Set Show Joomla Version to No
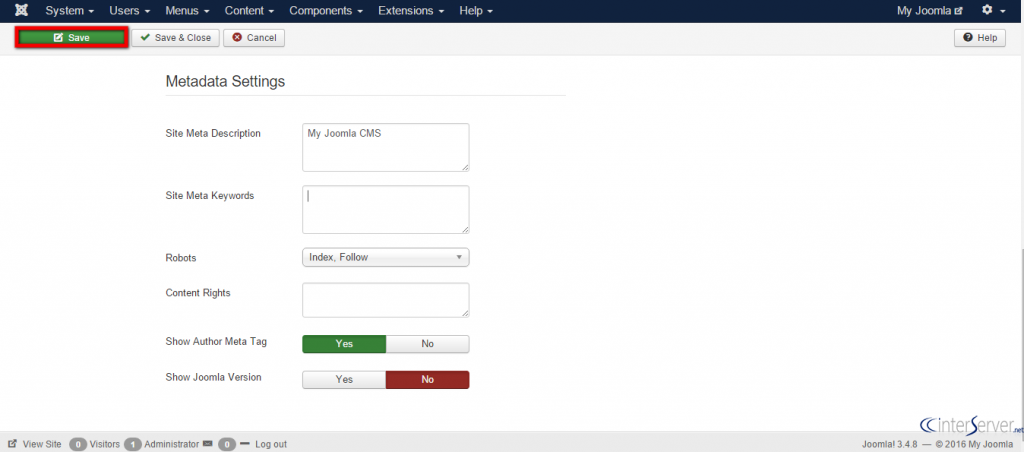This screenshot has height=452, width=1024. (428, 379)
